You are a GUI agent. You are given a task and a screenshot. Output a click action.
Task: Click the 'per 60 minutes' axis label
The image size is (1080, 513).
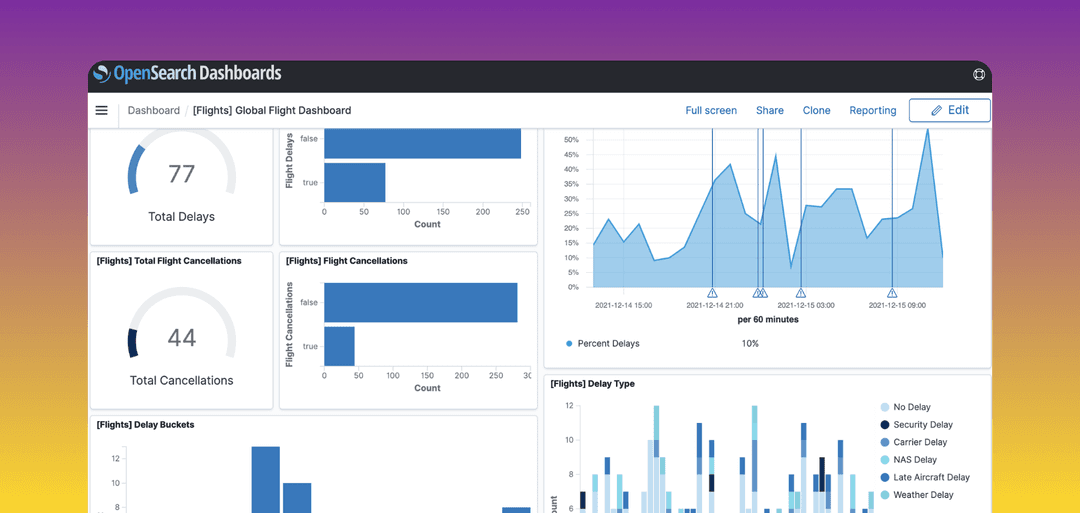pos(768,320)
